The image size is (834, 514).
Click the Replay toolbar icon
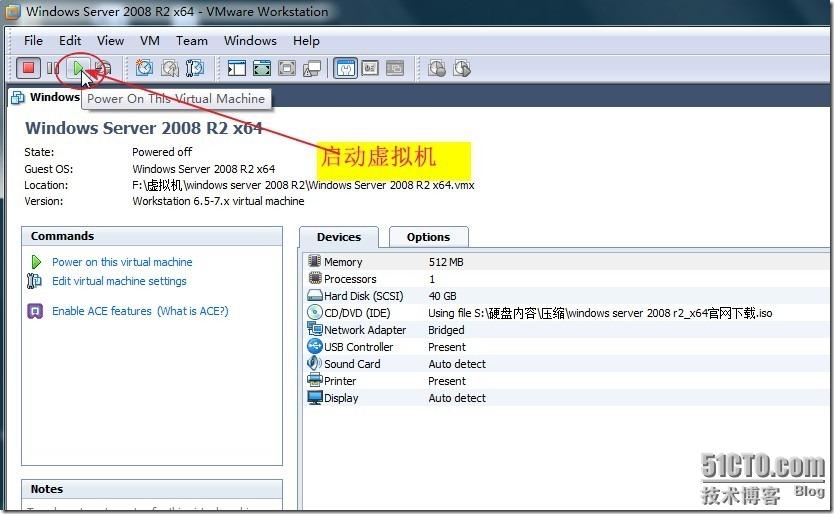coord(462,68)
